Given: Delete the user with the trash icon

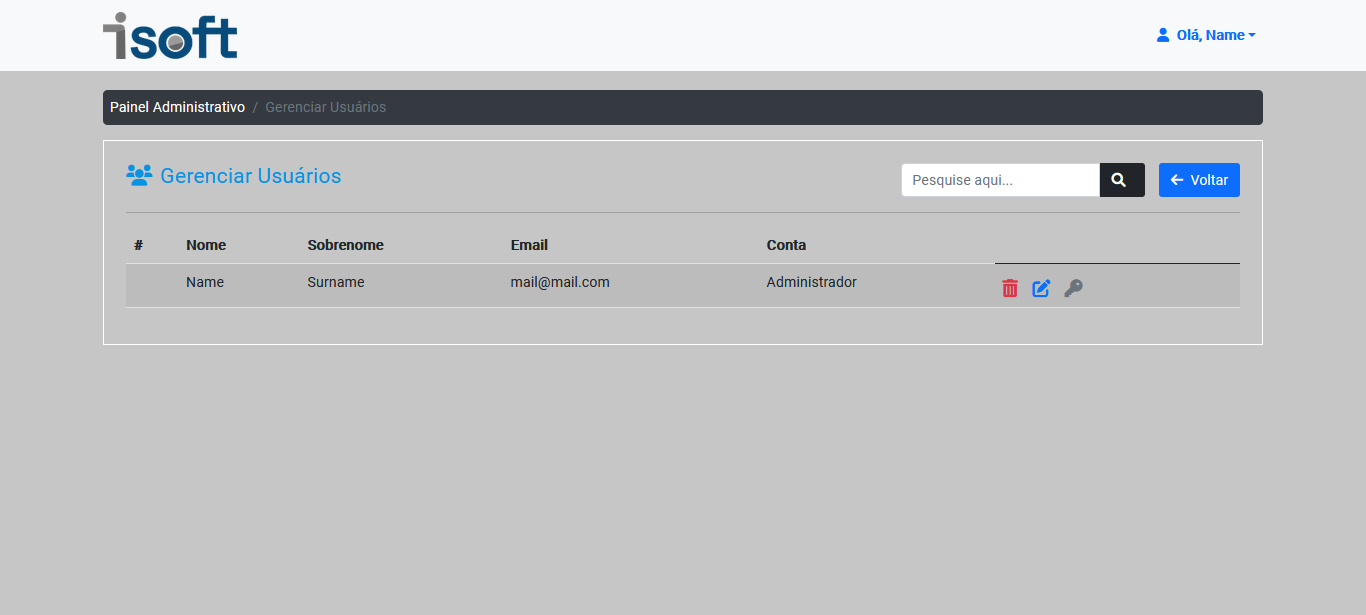Looking at the screenshot, I should pos(1009,288).
